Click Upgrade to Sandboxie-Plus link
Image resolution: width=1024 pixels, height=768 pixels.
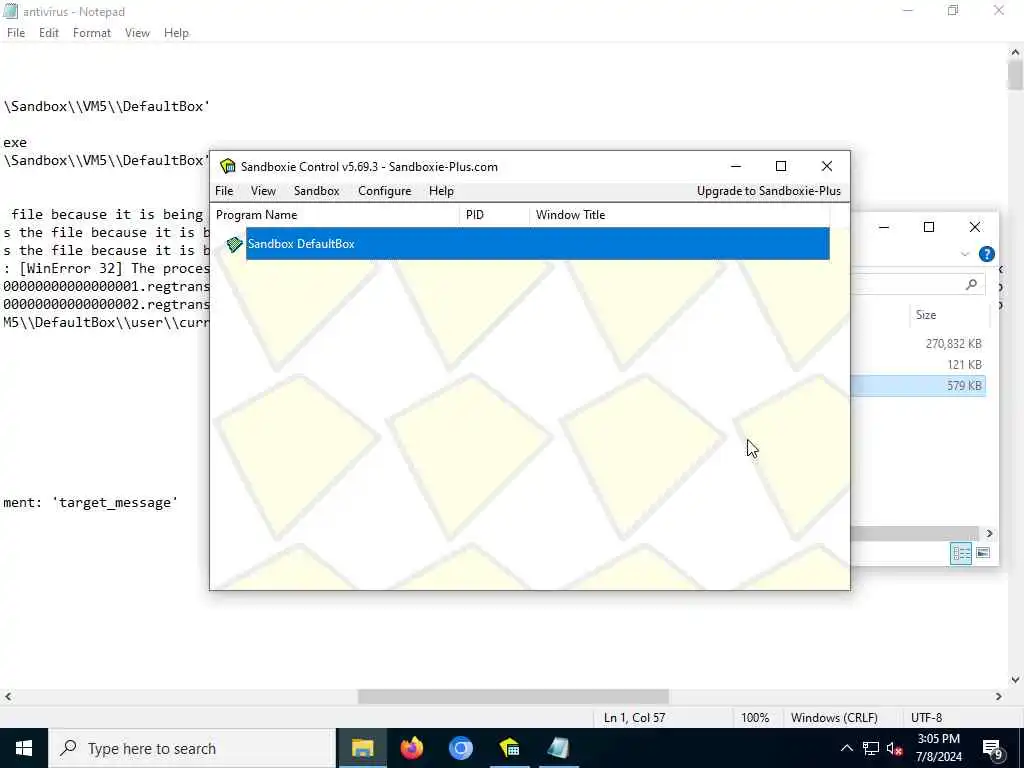(769, 191)
